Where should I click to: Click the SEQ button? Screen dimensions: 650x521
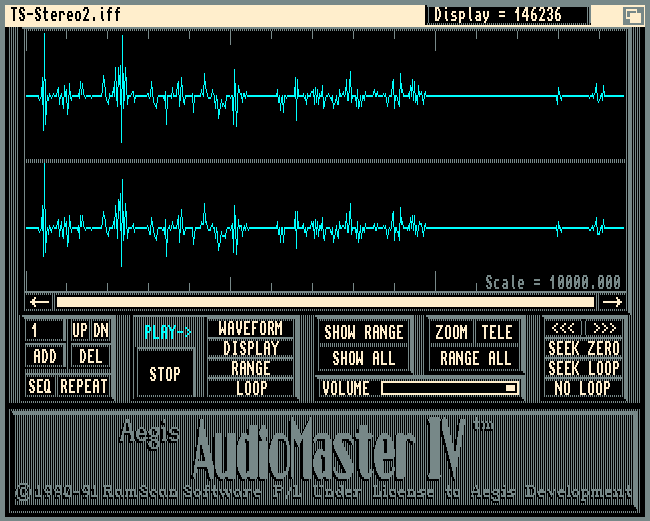pyautogui.click(x=40, y=386)
